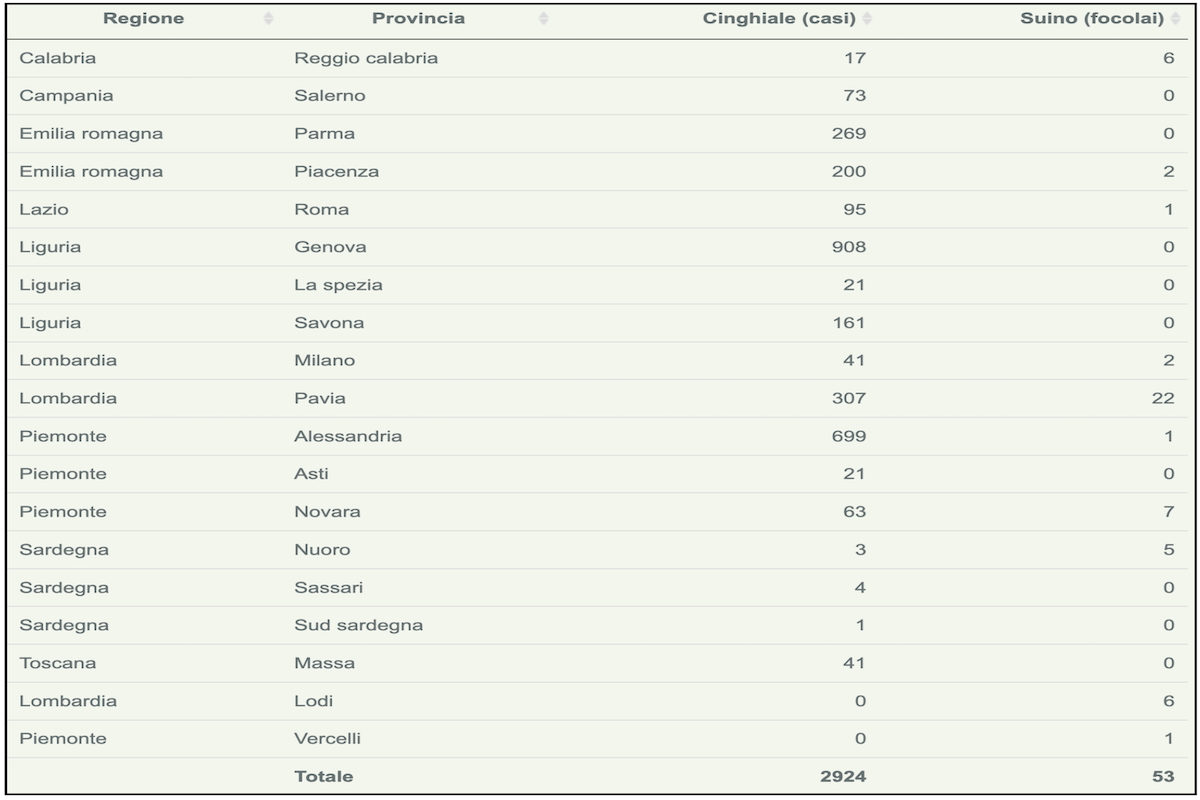Click the Calabria region cell

click(x=58, y=58)
